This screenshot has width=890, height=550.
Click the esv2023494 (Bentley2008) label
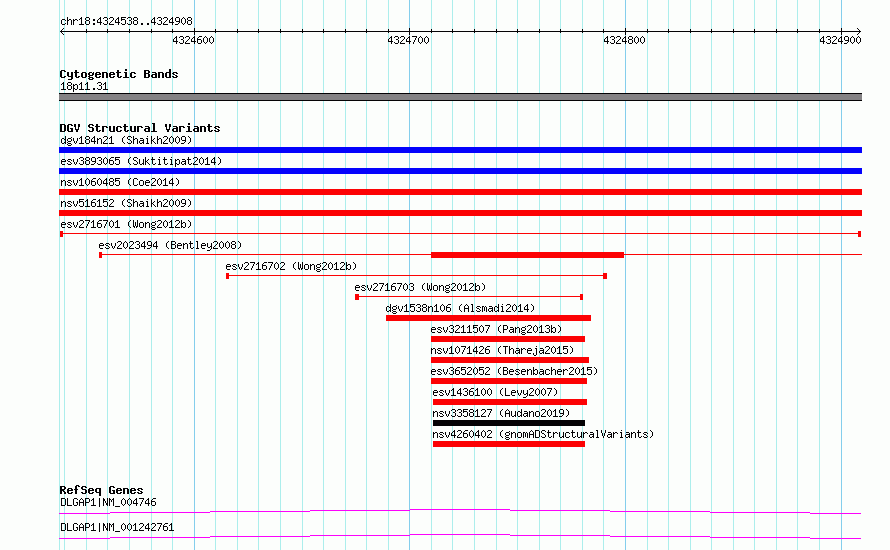click(x=170, y=245)
